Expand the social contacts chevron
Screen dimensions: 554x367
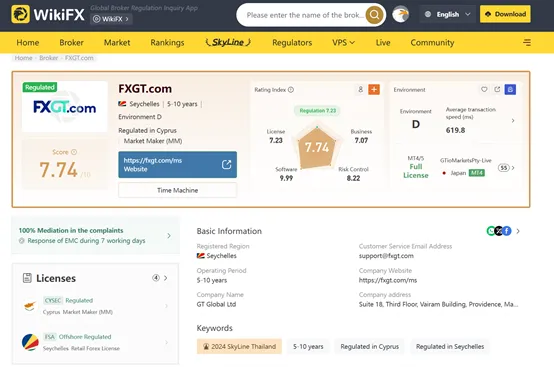(518, 231)
